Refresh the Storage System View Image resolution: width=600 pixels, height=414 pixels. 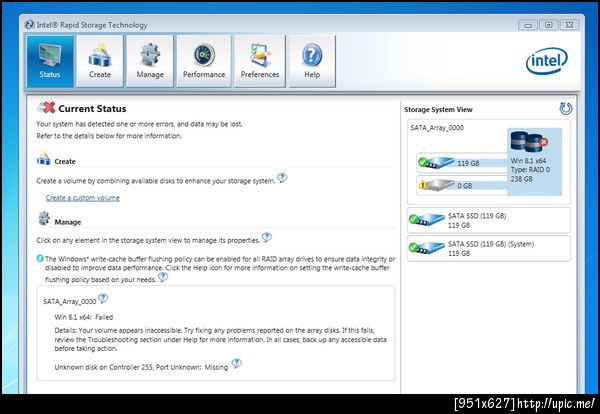click(566, 109)
